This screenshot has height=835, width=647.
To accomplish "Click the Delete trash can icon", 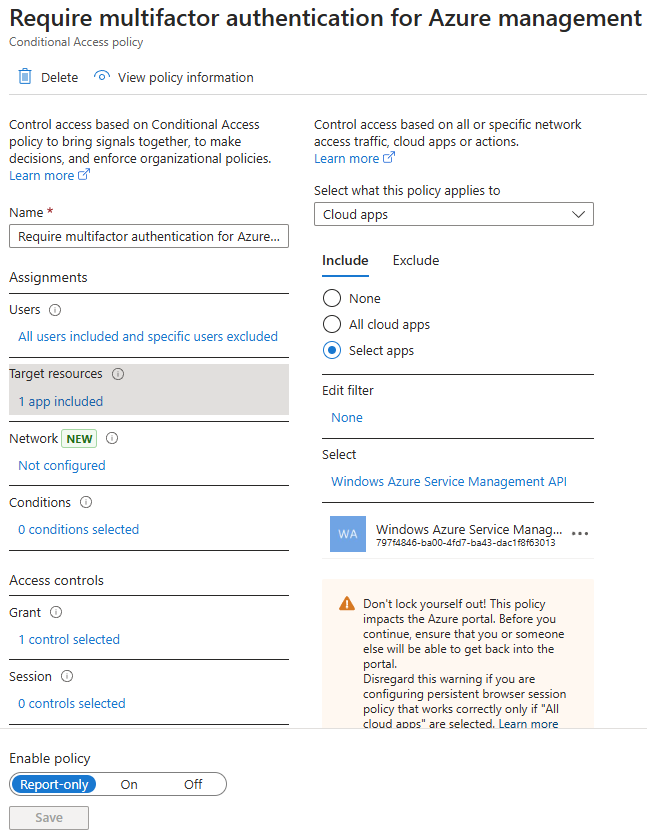I will click(x=25, y=77).
